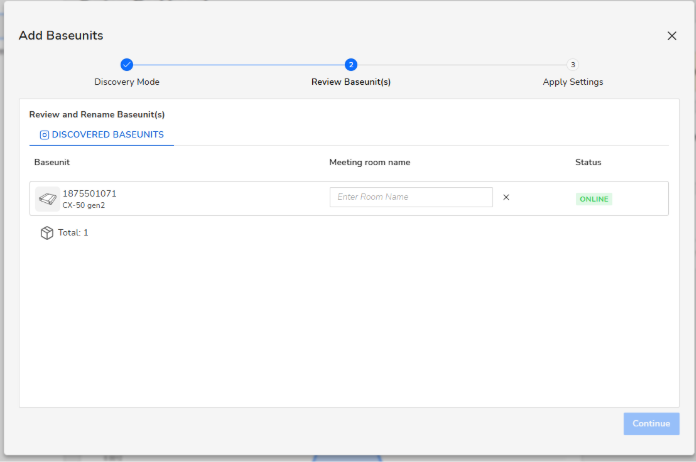Click the ONLINE status badge

coord(593,199)
